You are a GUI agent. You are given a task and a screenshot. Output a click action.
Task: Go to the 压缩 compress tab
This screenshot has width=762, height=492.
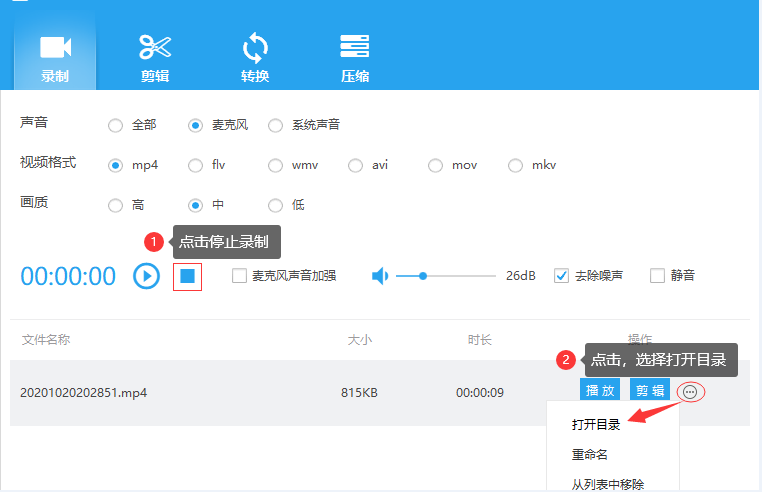point(355,58)
